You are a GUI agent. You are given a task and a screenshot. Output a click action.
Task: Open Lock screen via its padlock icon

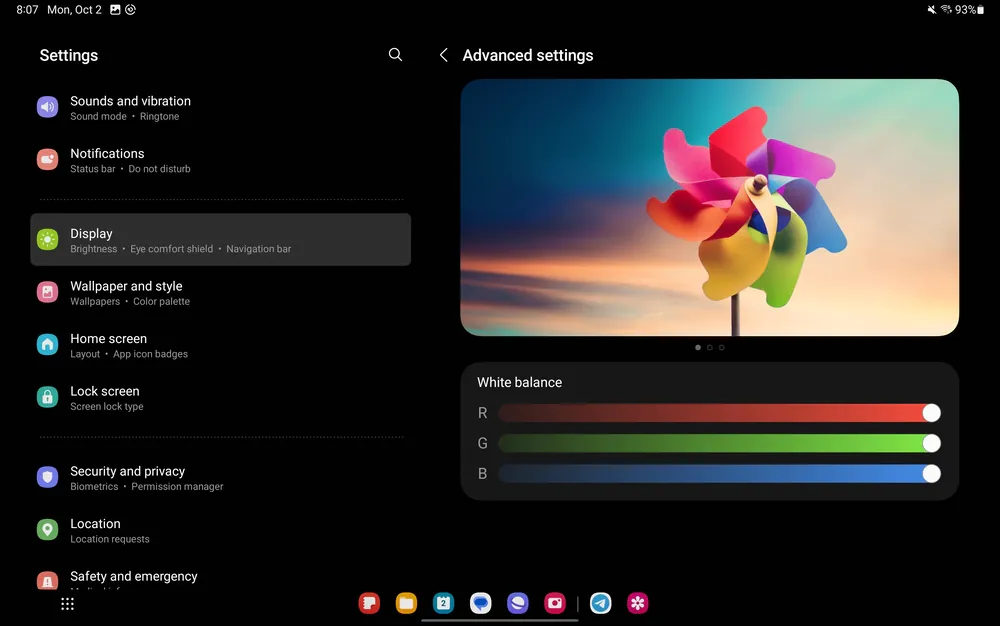pyautogui.click(x=47, y=397)
